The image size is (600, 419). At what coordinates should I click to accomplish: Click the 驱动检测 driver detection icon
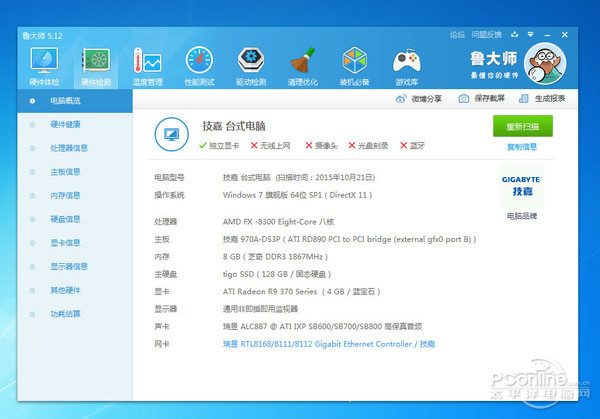pyautogui.click(x=251, y=62)
